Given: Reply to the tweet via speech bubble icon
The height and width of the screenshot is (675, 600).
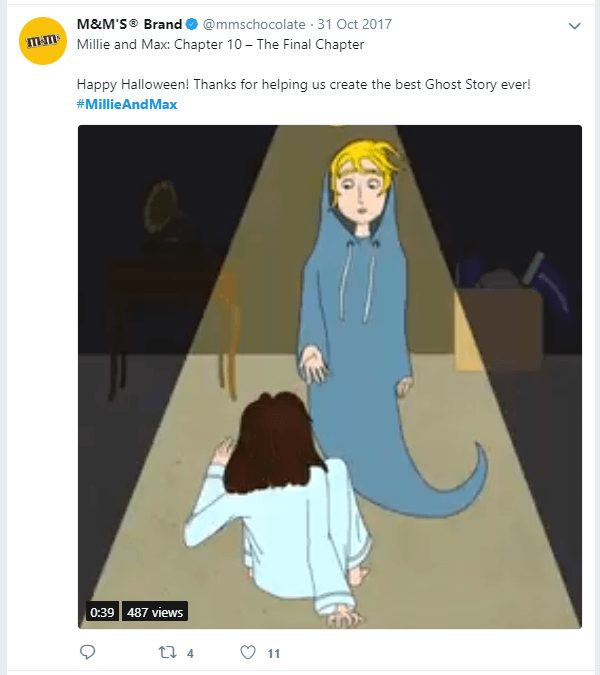Looking at the screenshot, I should (87, 652).
